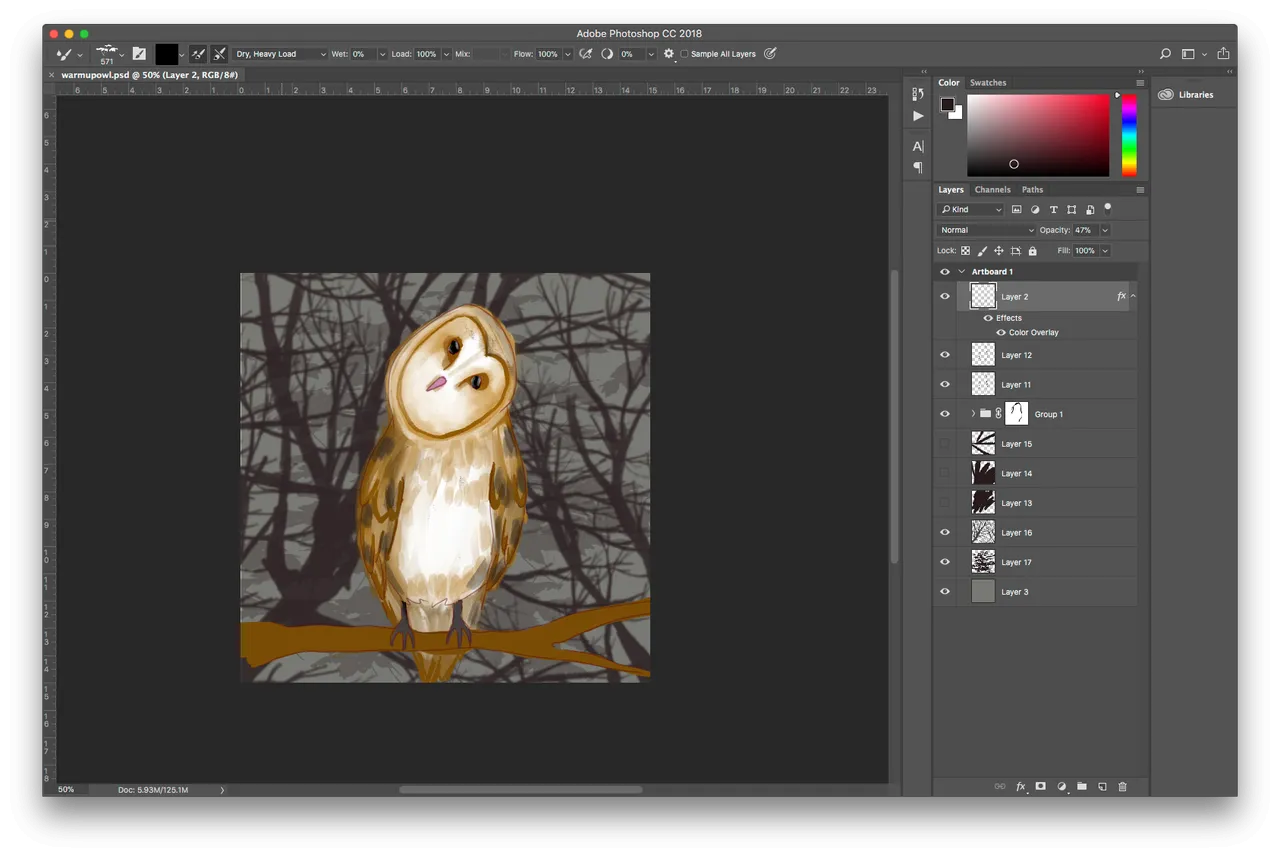
Task: Click the Search icon in options bar
Action: coord(1165,54)
